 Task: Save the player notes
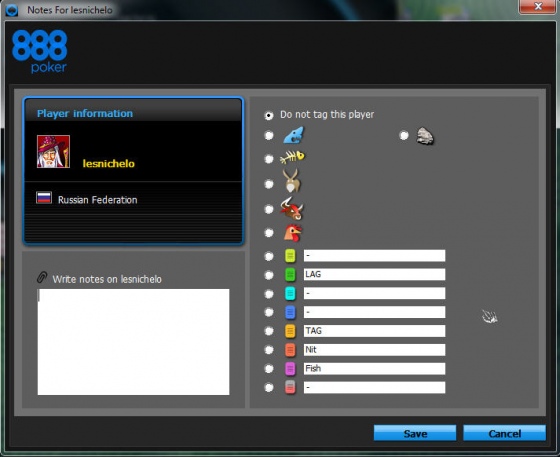(x=415, y=433)
